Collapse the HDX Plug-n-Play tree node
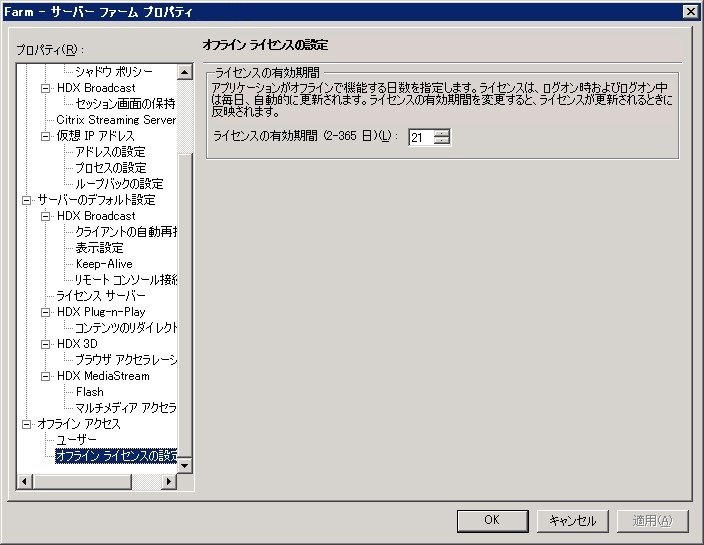704x545 pixels. coord(46,312)
